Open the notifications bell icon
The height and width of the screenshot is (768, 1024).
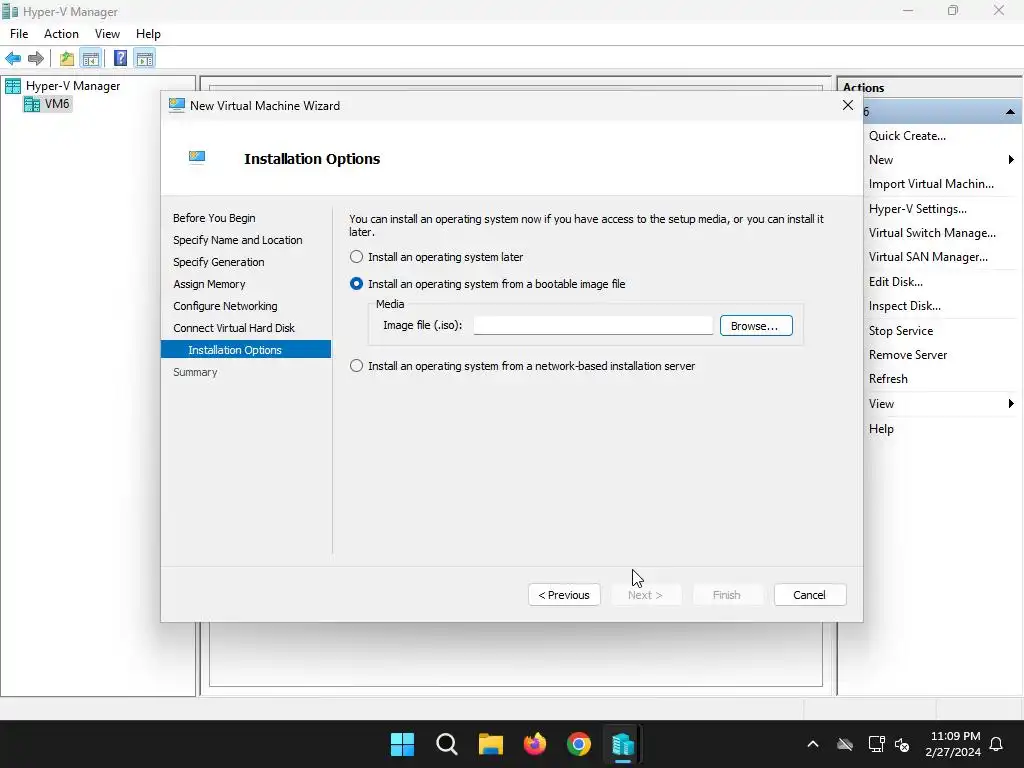pyautogui.click(x=997, y=744)
